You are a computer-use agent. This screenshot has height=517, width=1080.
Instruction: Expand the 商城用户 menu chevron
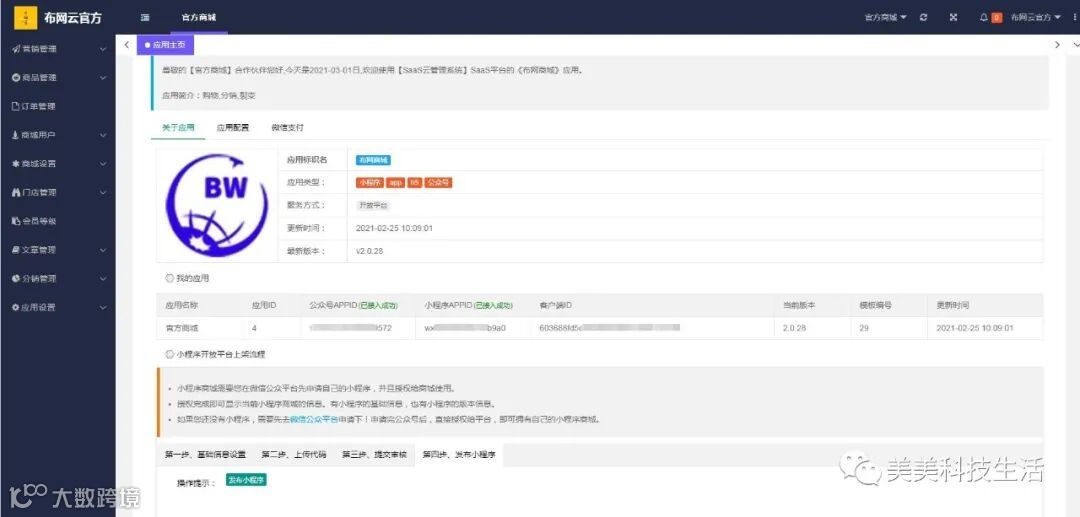coord(103,136)
